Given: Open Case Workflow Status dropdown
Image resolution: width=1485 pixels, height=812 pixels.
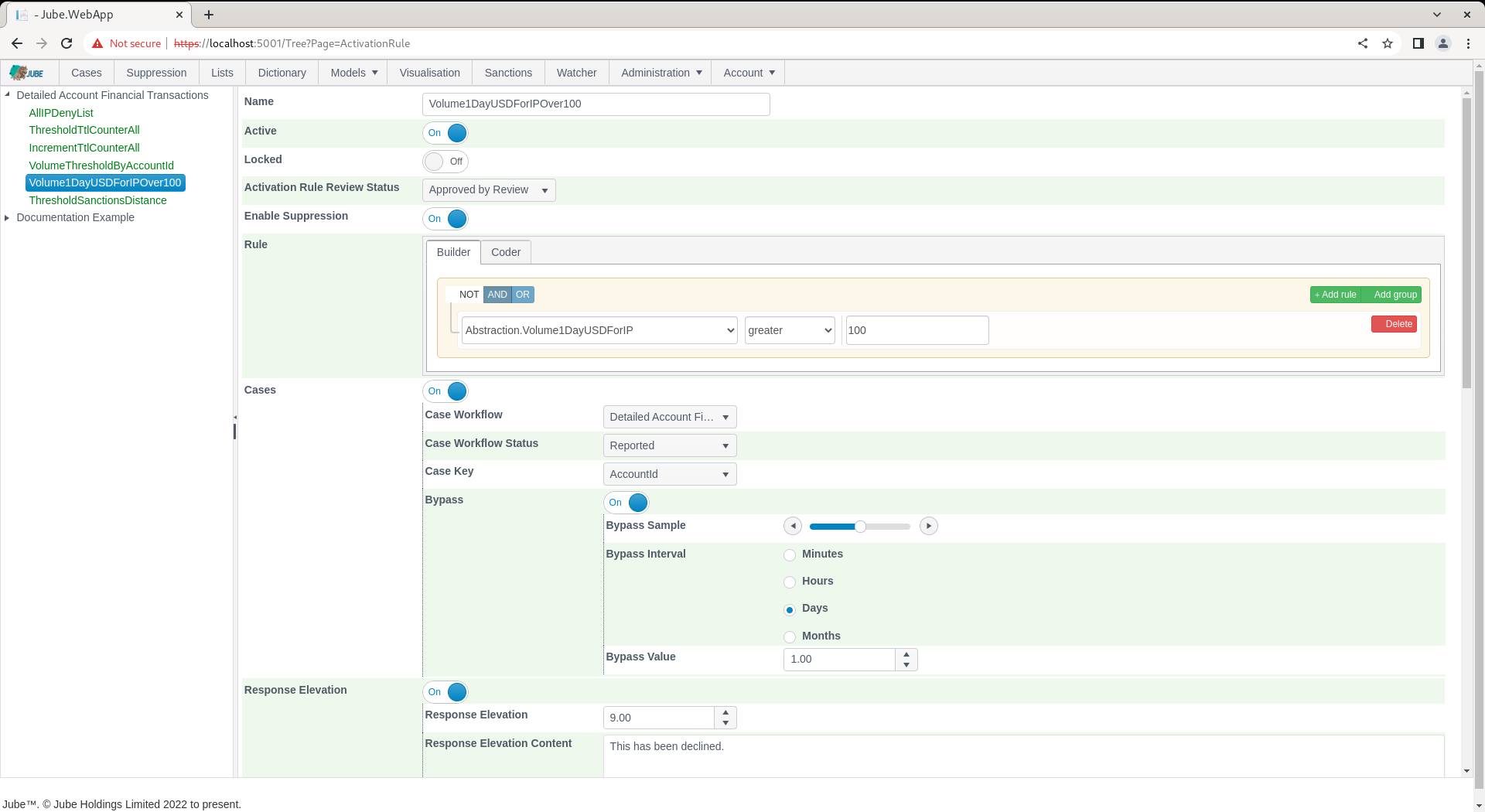Looking at the screenshot, I should point(670,445).
